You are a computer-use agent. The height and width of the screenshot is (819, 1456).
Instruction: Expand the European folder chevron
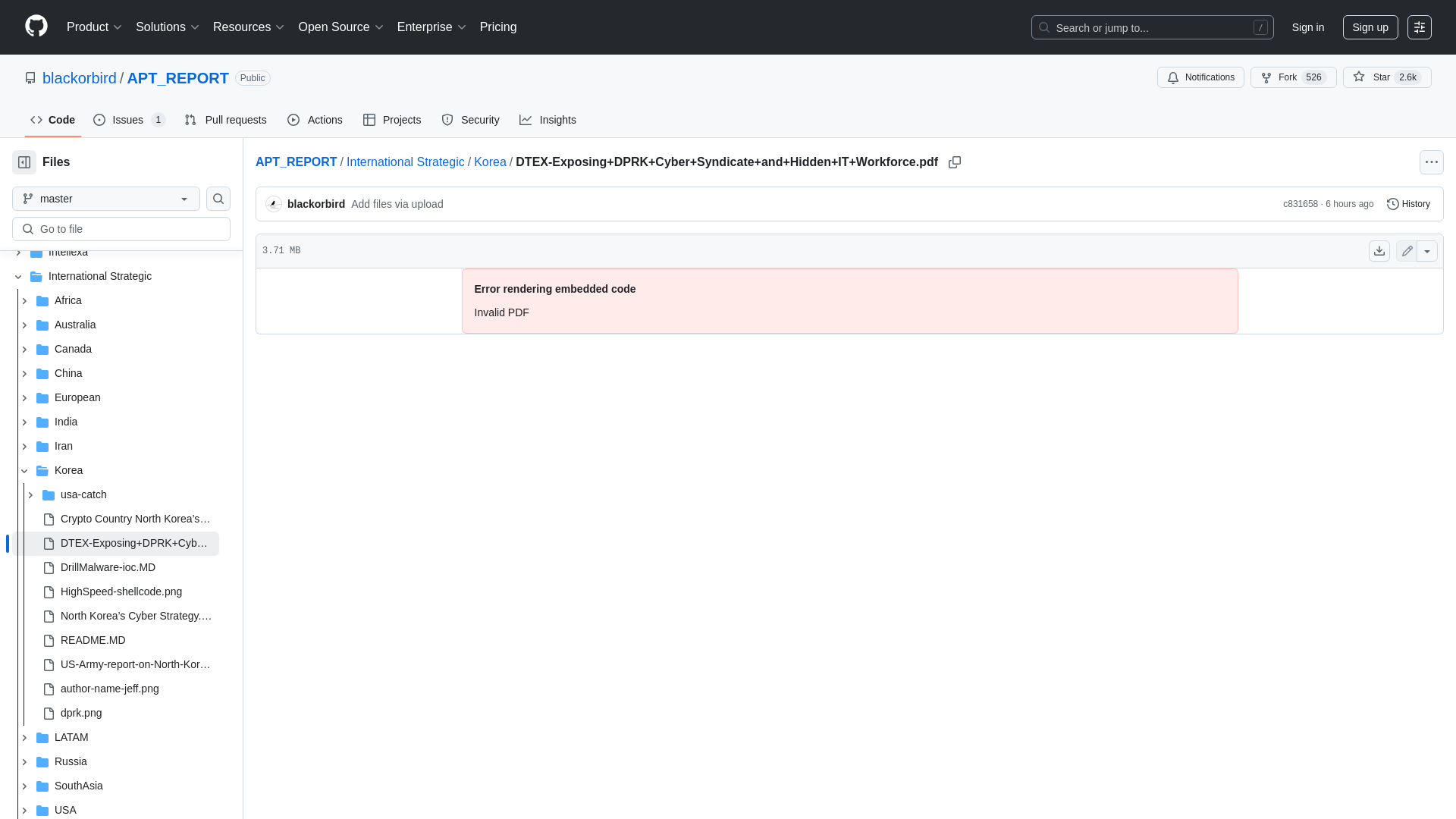coord(24,398)
